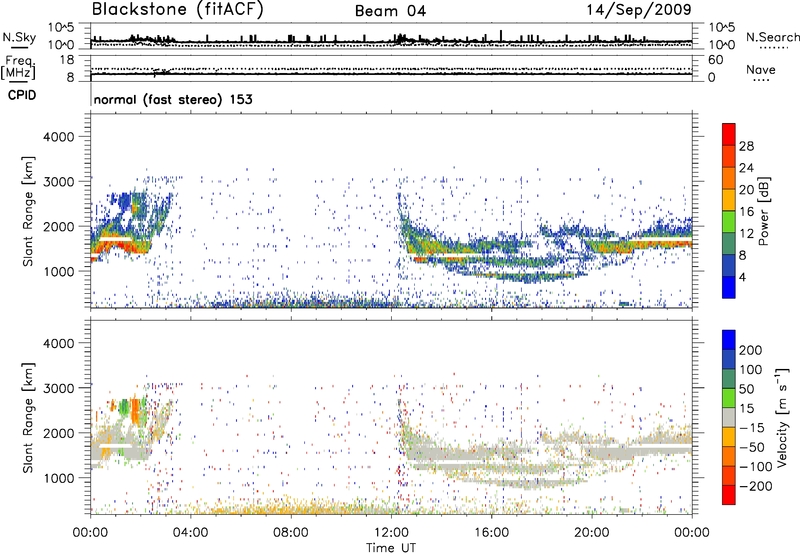Select the text "normal (fast stereo) 153"
Screen dimensions: 800x554
point(173,100)
